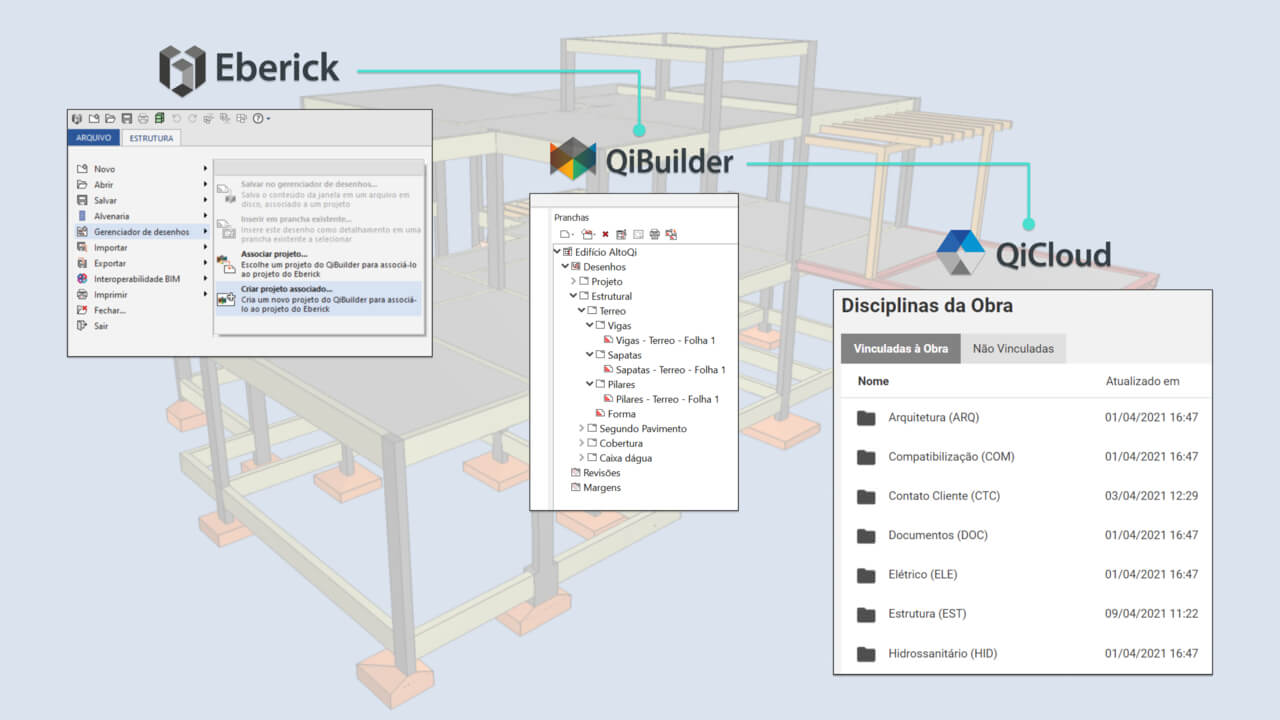The image size is (1280, 720).
Task: Select the Forma sheet in the tree
Action: (615, 414)
